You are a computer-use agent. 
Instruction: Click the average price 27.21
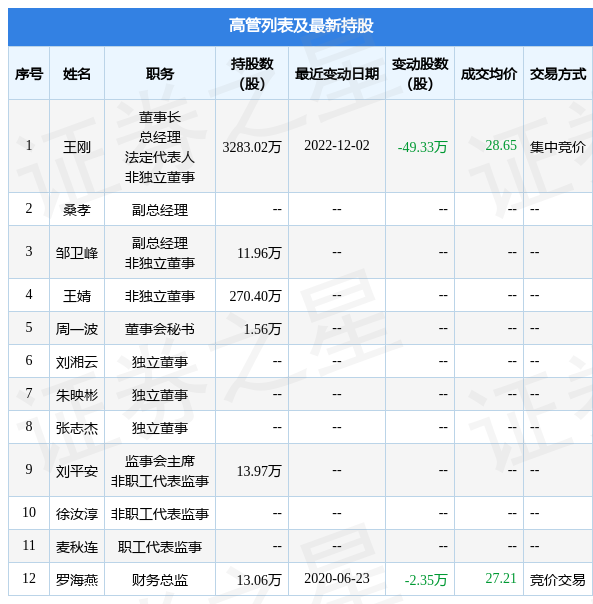(501, 579)
